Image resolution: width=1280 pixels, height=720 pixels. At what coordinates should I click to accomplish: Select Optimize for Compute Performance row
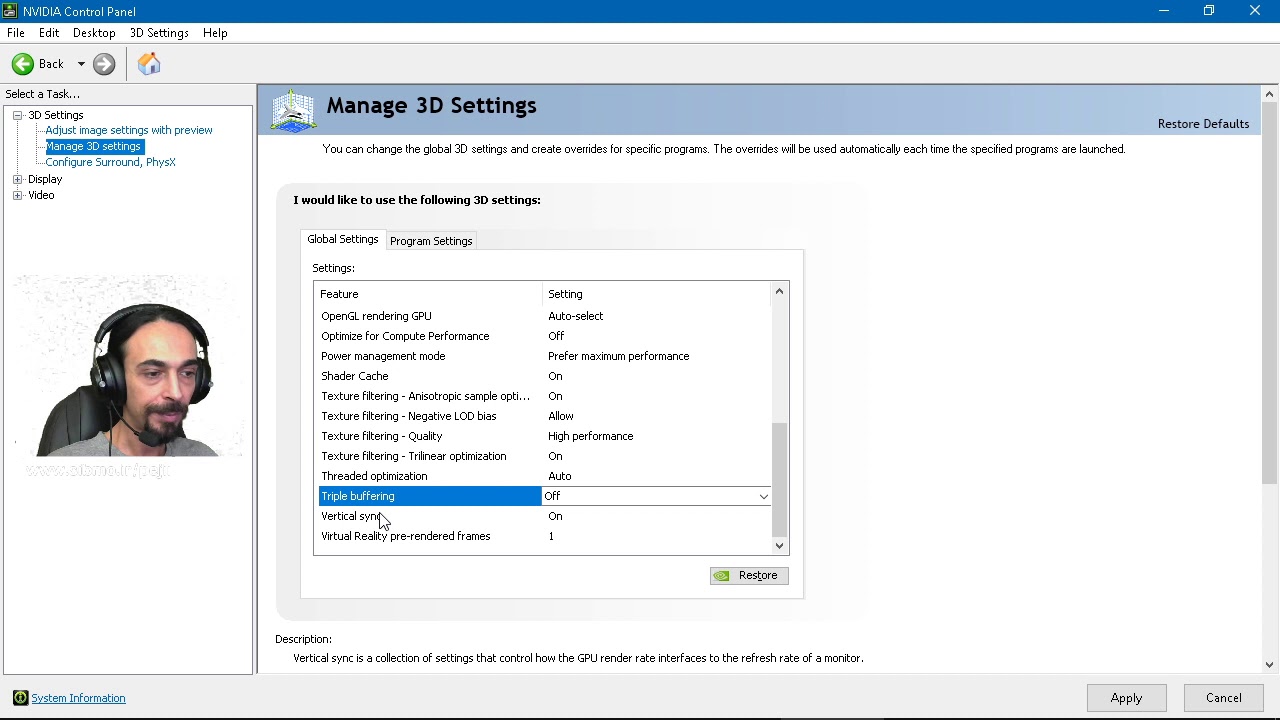coord(545,336)
